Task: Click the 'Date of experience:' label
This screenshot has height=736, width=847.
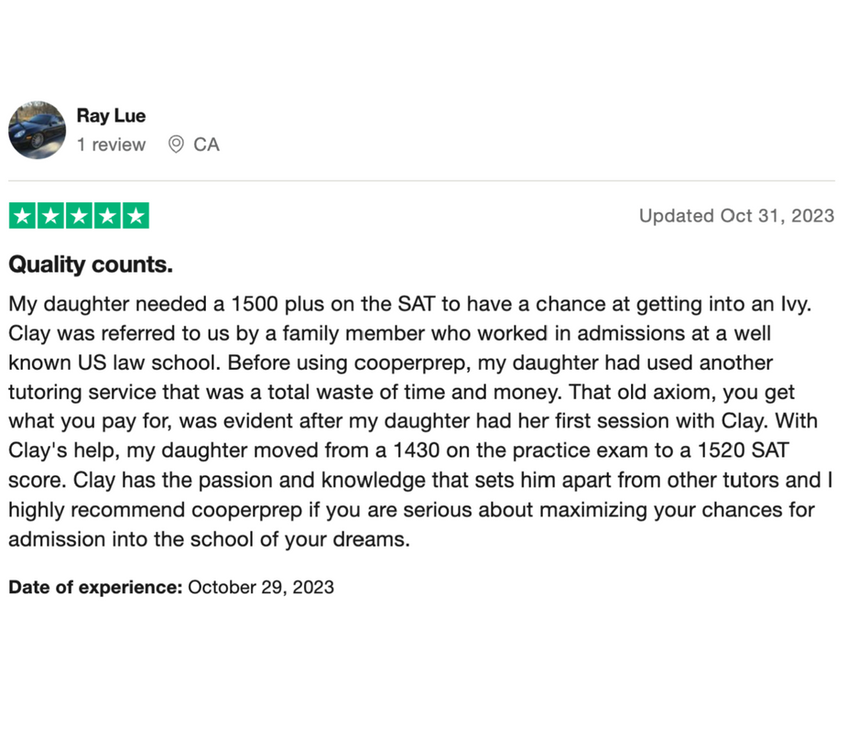Action: 96,587
